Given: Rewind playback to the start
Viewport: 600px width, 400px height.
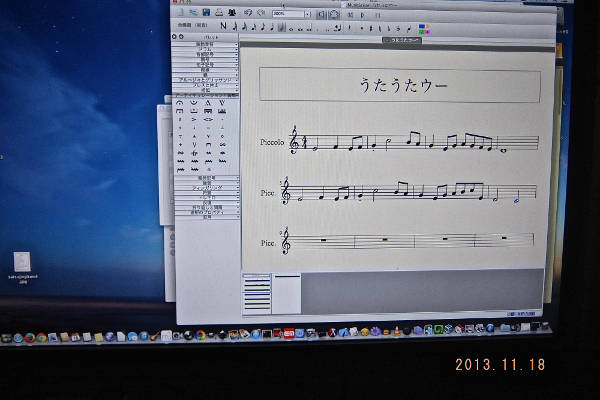Looking at the screenshot, I should click(350, 15).
